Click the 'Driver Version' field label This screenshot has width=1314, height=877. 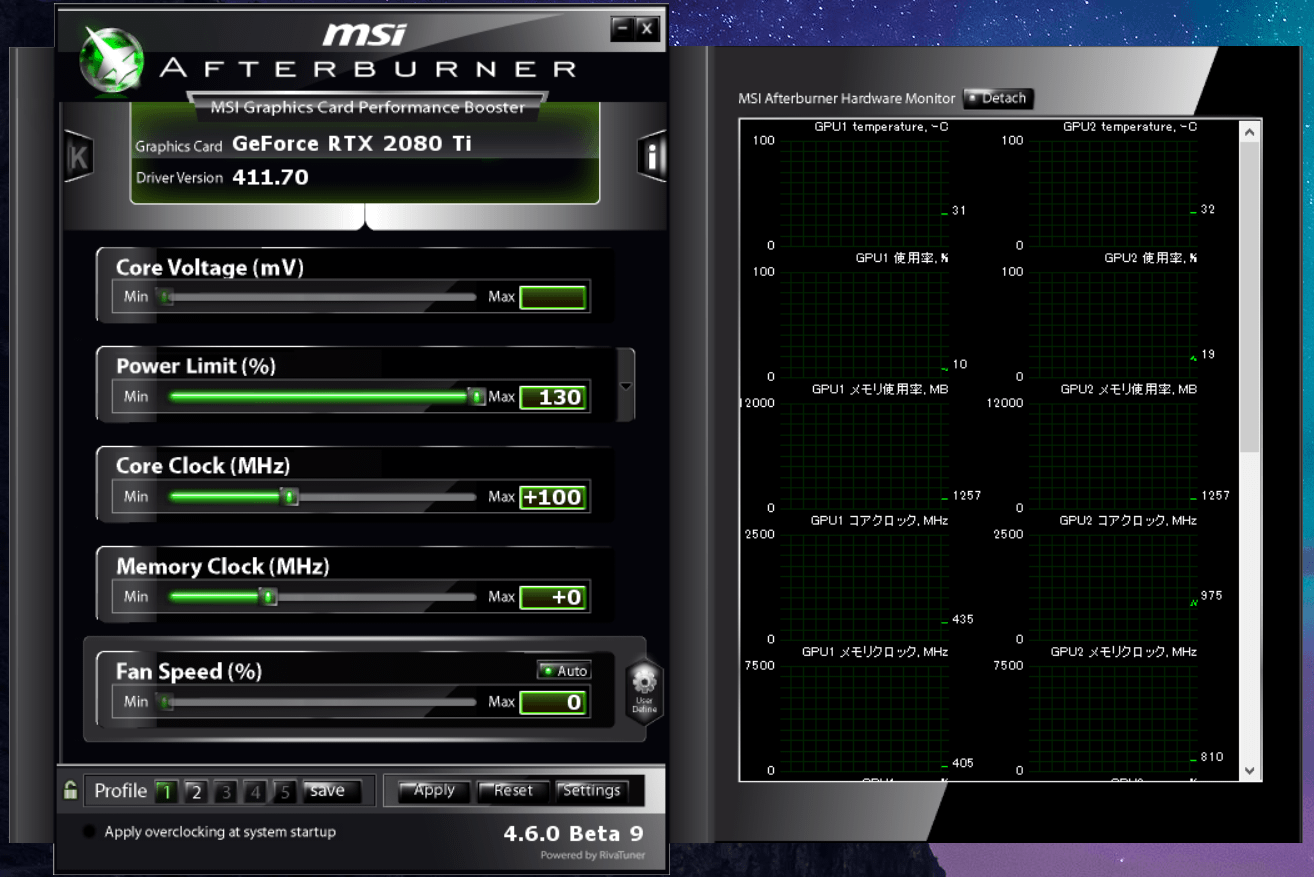180,178
